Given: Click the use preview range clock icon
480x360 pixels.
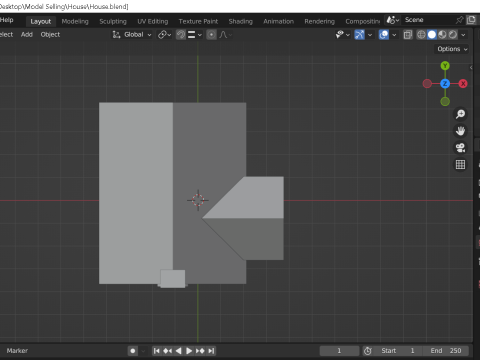Looking at the screenshot, I should click(368, 351).
